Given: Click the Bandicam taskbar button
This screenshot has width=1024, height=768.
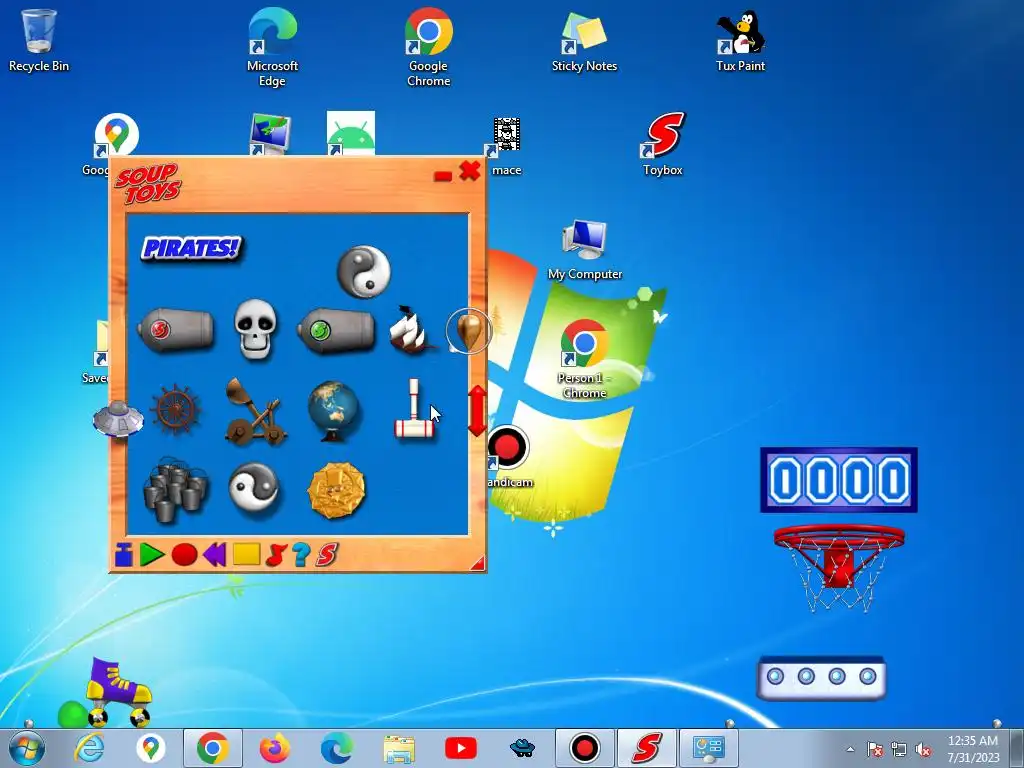Looking at the screenshot, I should 584,748.
